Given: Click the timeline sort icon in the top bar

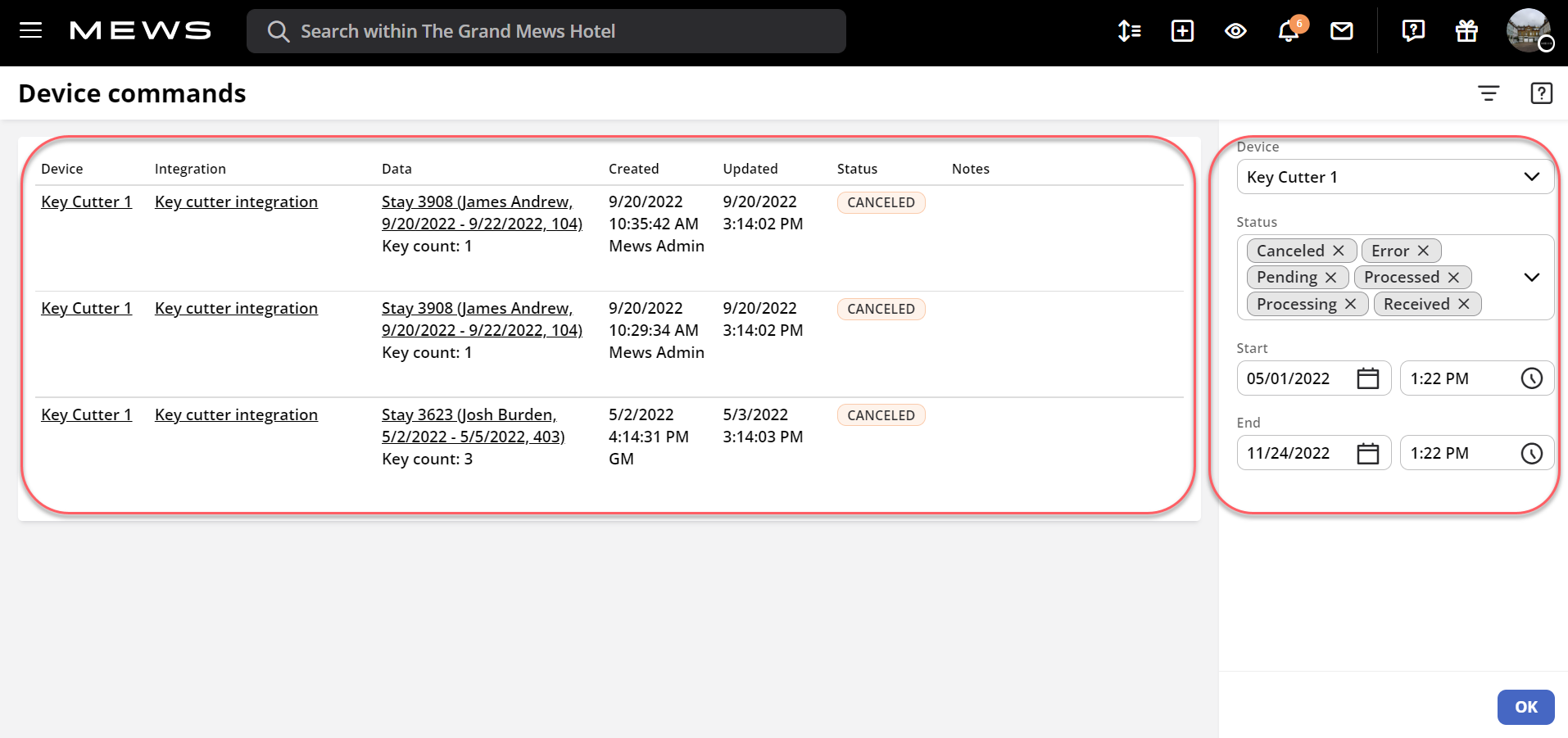Looking at the screenshot, I should (x=1128, y=31).
